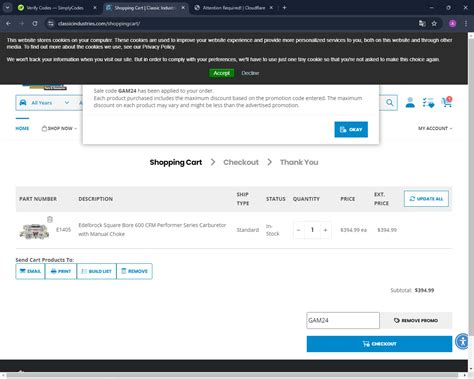474x379 pixels.
Task: Open the carburetor product thumbnail
Action: (x=34, y=231)
